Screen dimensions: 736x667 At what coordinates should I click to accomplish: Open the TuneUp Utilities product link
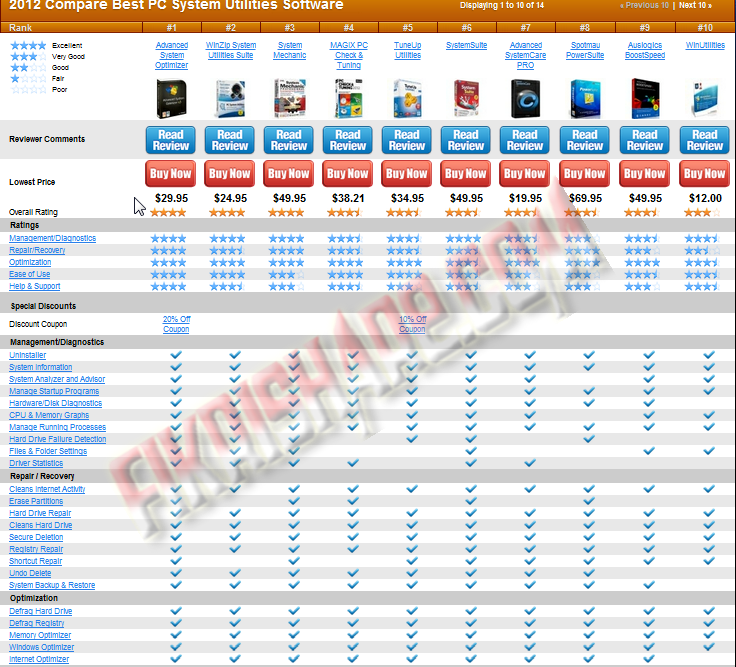pyautogui.click(x=407, y=50)
